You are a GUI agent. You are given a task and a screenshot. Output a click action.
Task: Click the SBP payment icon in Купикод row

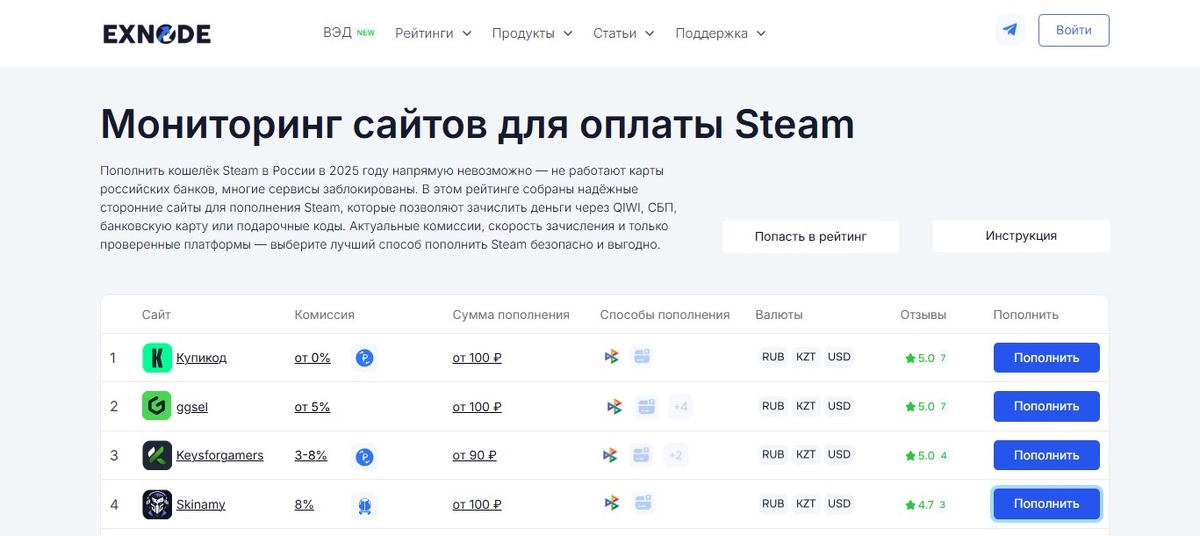pyautogui.click(x=611, y=357)
